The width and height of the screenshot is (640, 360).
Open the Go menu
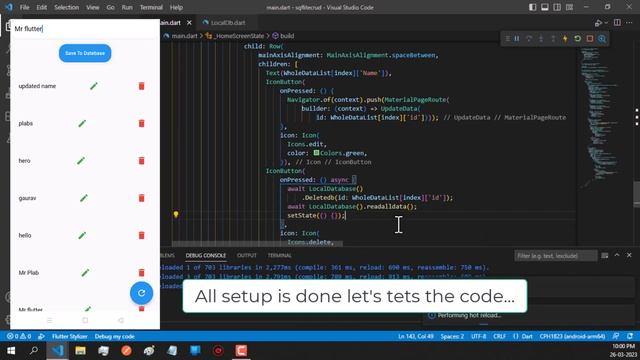click(111, 7)
